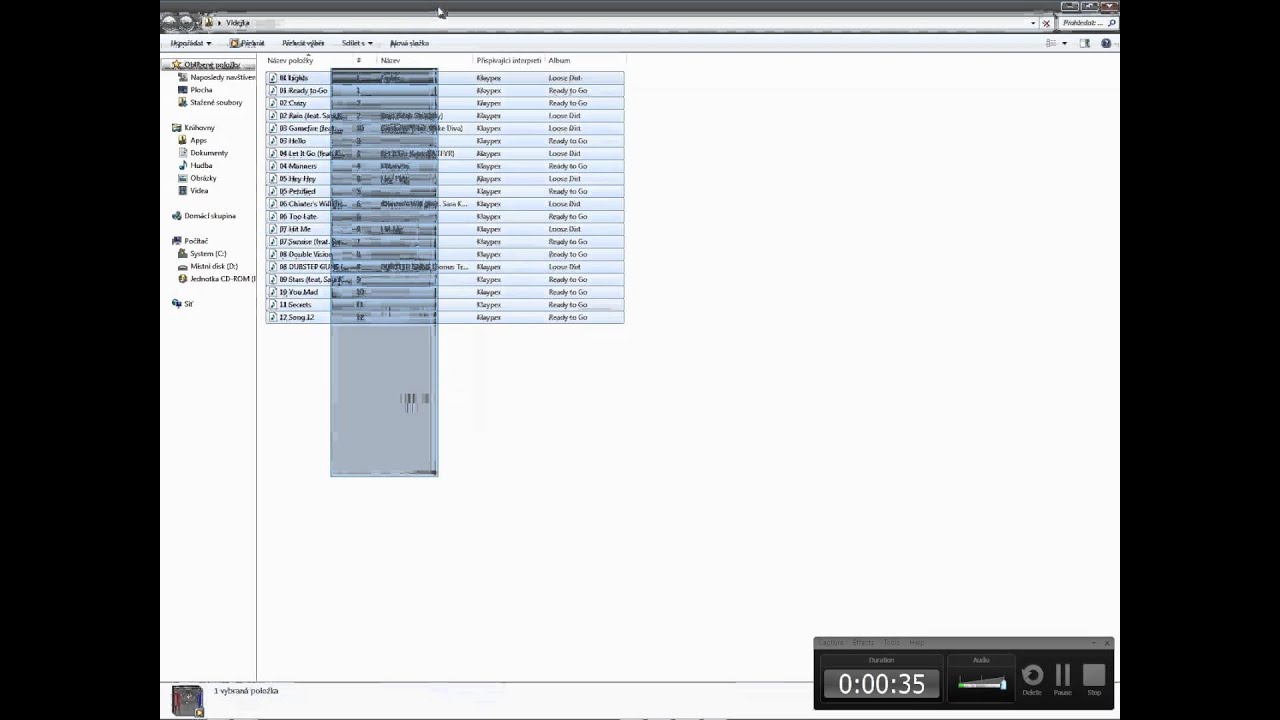1280x720 pixels.
Task: Open the Help menu in the recorder
Action: 916,643
